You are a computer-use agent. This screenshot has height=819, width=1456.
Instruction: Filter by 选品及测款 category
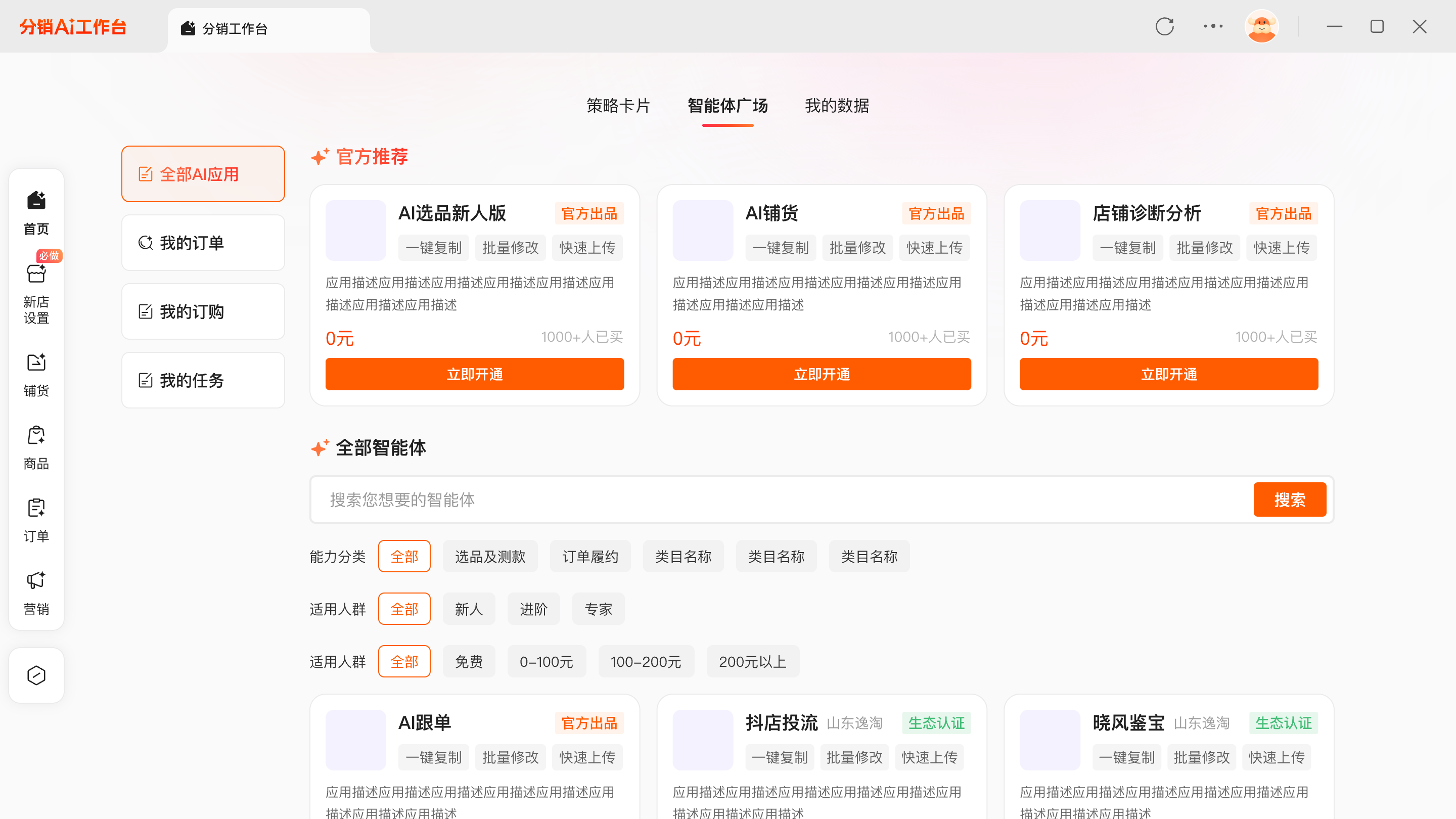[490, 557]
